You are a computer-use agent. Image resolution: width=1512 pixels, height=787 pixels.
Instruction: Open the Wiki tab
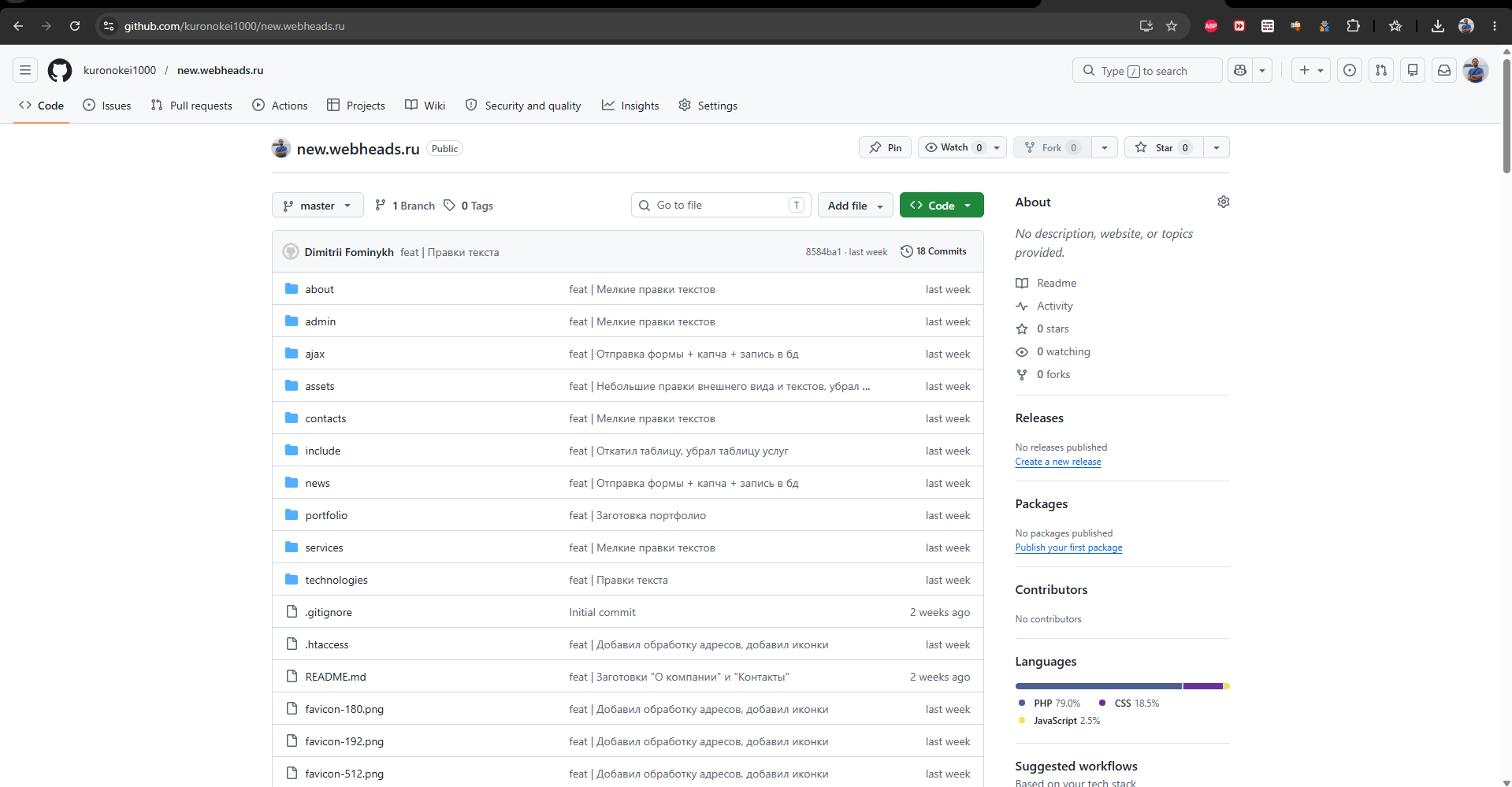pos(425,106)
